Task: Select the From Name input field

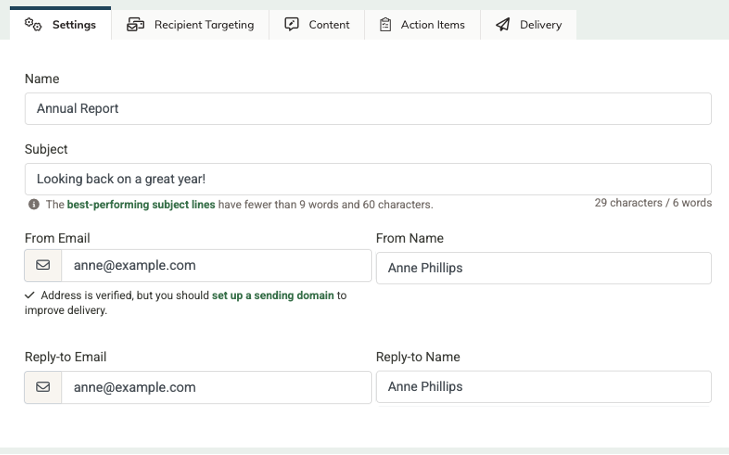Action: click(543, 268)
